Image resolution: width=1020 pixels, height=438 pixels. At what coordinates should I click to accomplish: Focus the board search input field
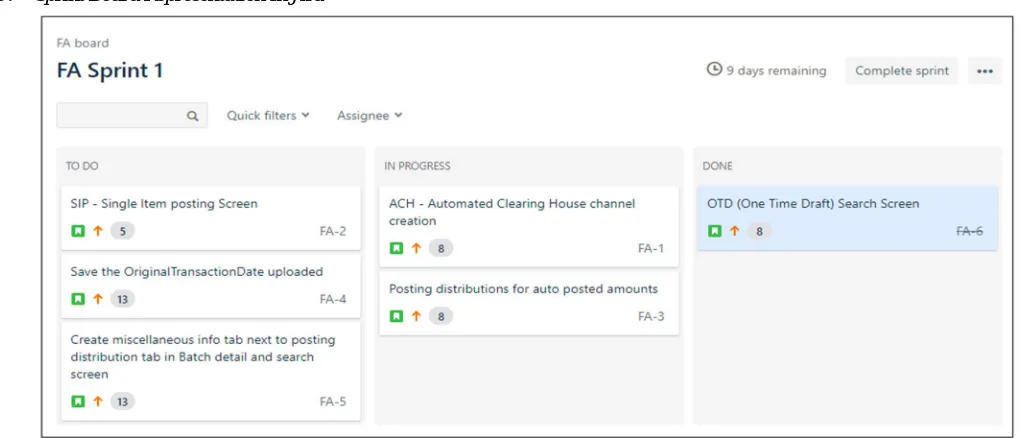pos(132,115)
